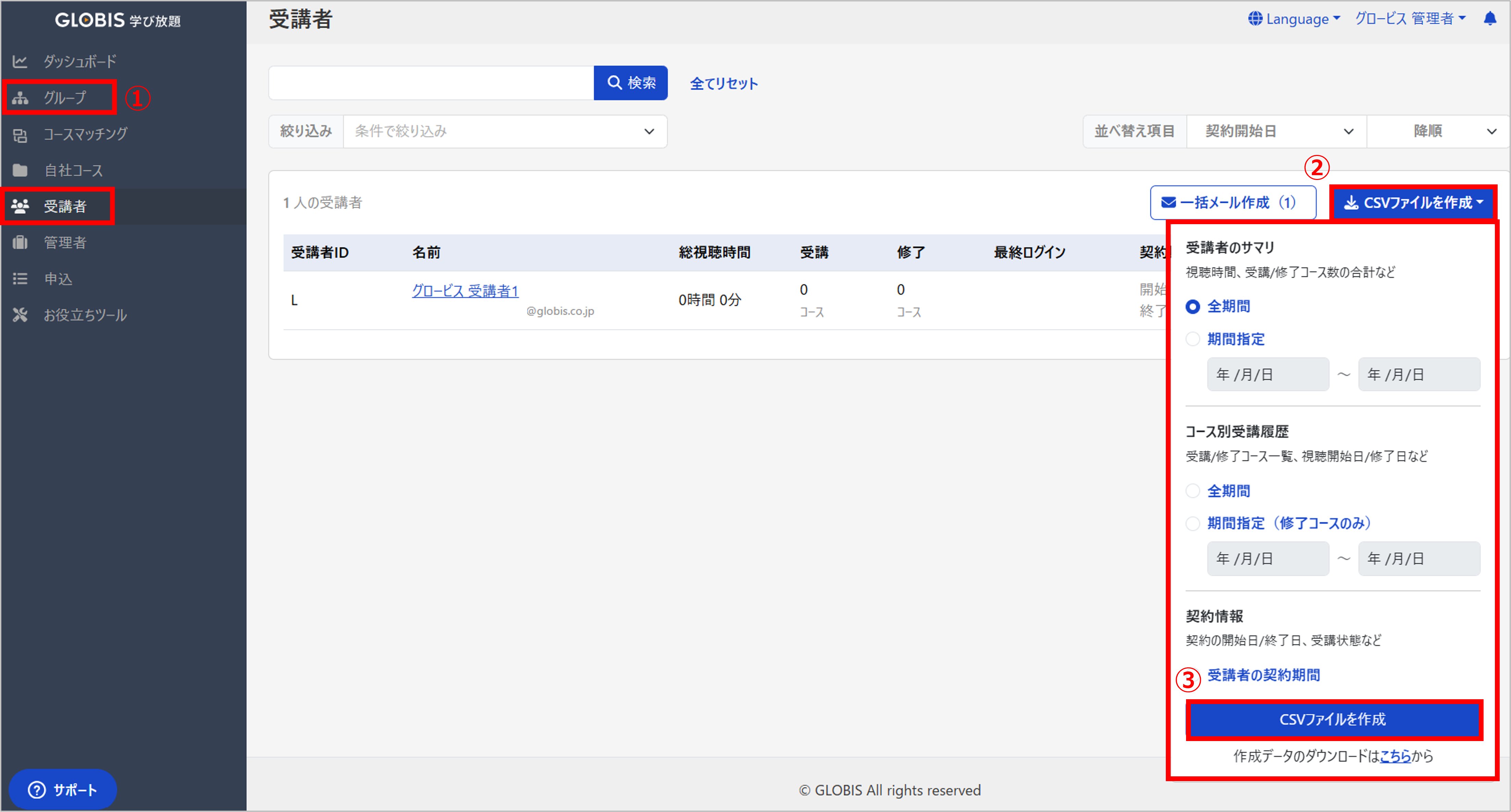Select the 管理者 sidebar icon
1511x812 pixels.
click(20, 242)
